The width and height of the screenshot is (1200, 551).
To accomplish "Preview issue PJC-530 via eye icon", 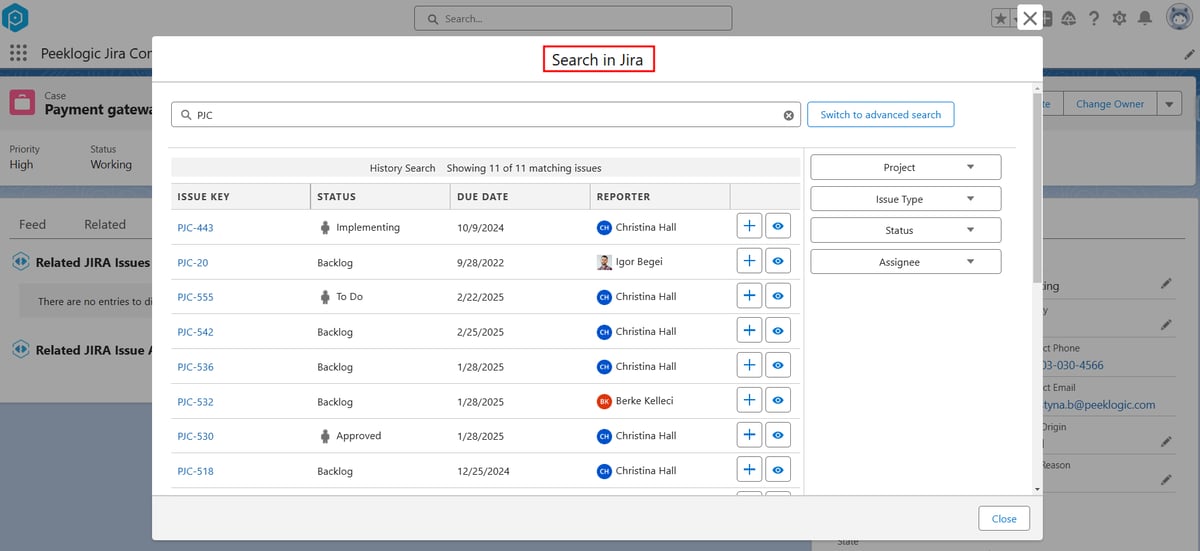I will coord(778,436).
